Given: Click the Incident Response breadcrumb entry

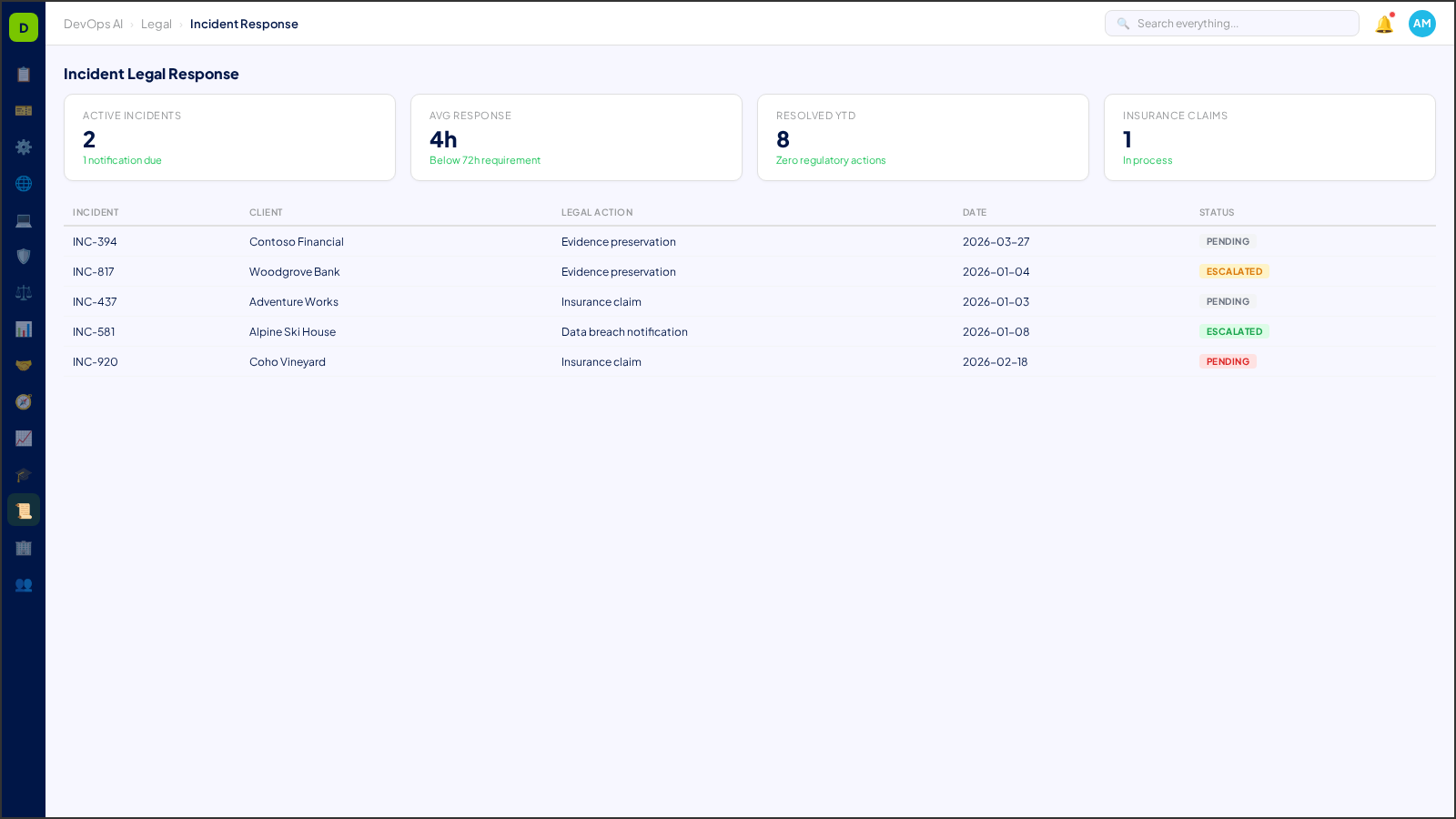Looking at the screenshot, I should coord(244,24).
